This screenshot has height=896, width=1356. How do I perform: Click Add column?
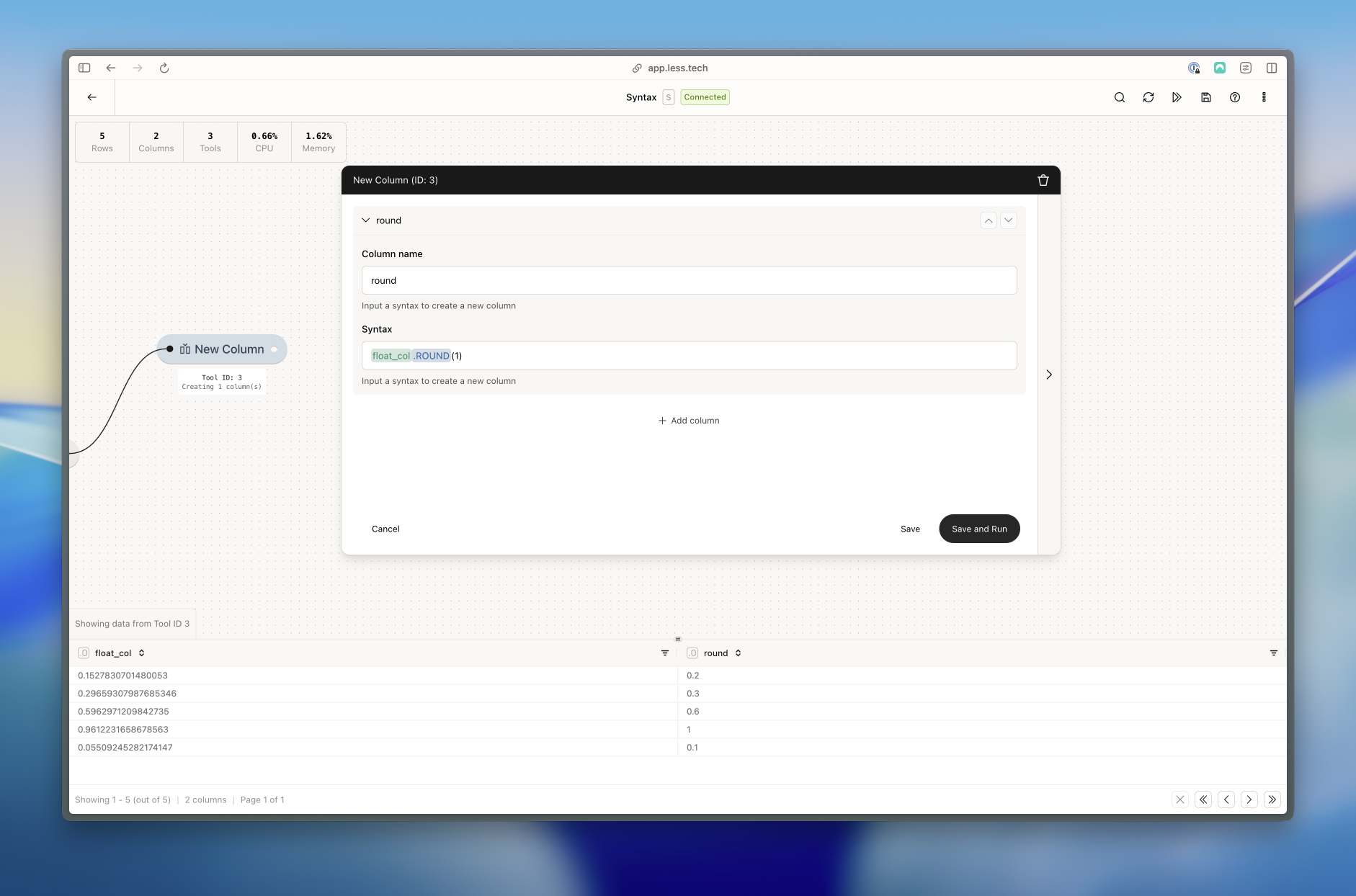[689, 421]
